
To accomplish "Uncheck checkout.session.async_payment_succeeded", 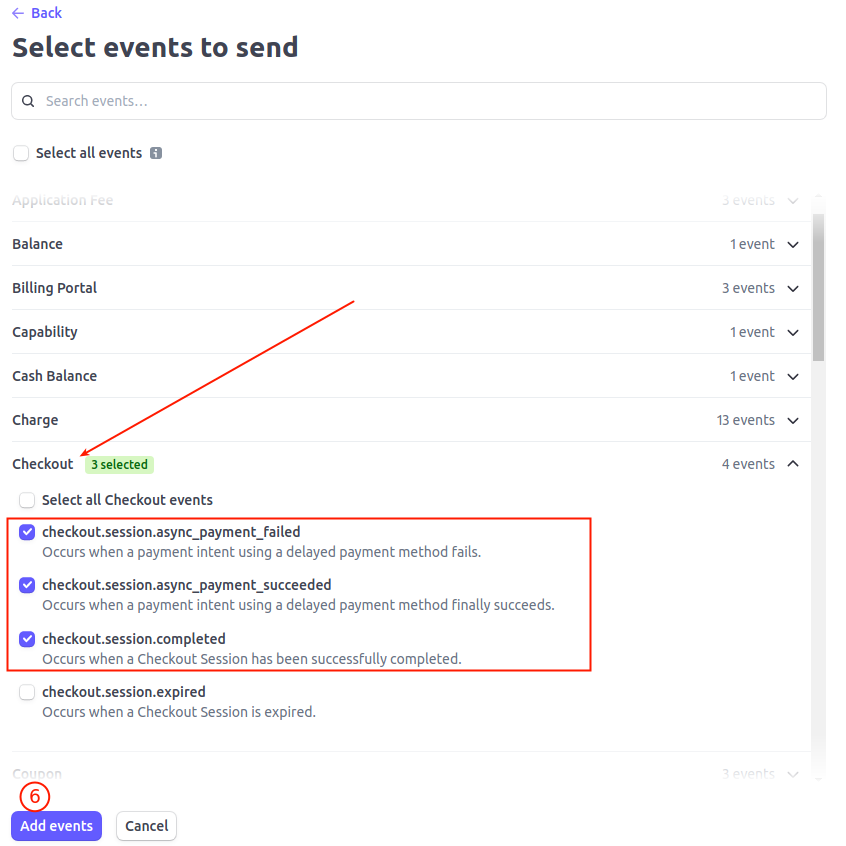I will click(27, 585).
